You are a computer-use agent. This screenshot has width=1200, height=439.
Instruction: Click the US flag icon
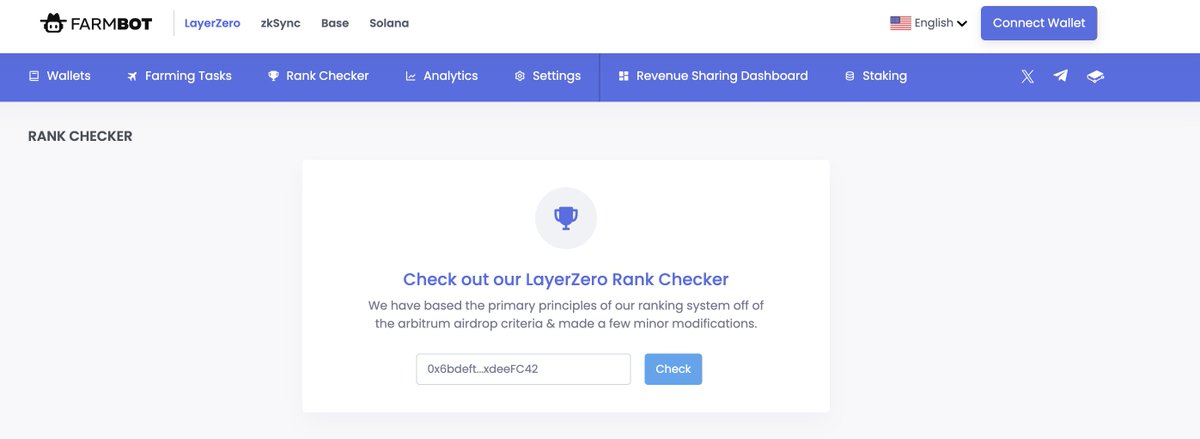click(x=900, y=23)
